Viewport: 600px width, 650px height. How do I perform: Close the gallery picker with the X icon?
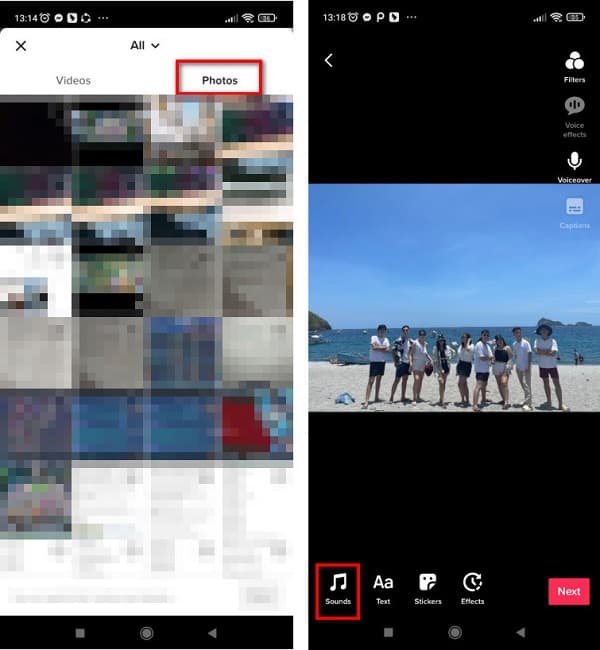(21, 46)
